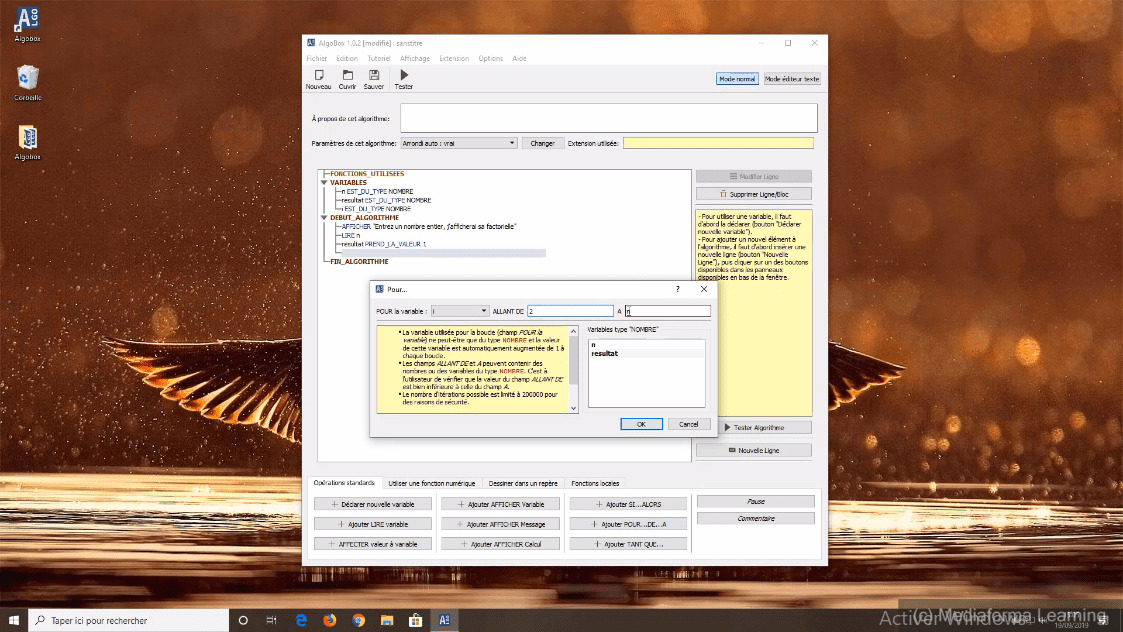Image resolution: width=1123 pixels, height=632 pixels.
Task: Open a file with Ouvrir icon
Action: coord(347,75)
